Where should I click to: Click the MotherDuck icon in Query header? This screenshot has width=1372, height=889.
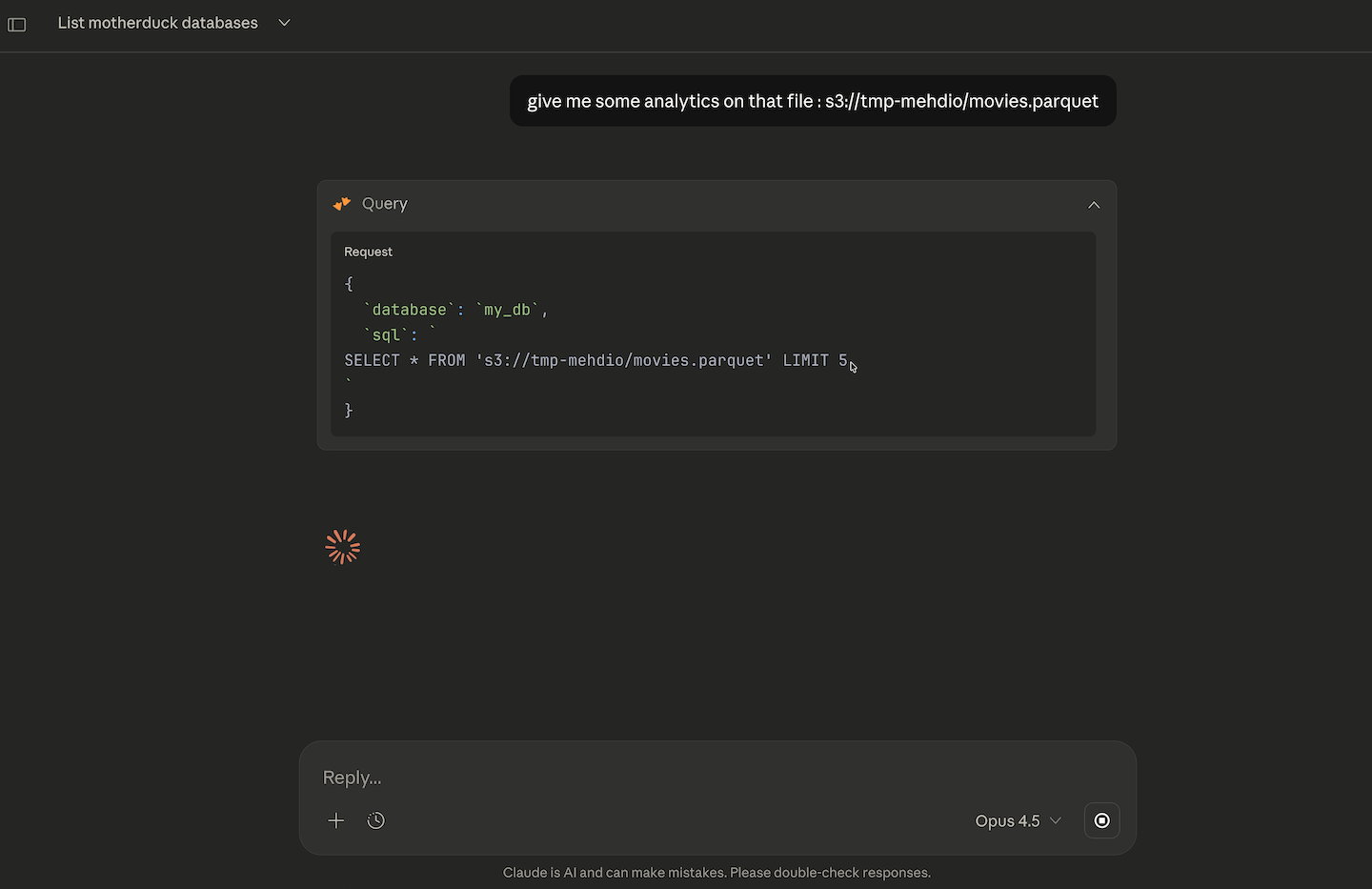[x=342, y=204]
